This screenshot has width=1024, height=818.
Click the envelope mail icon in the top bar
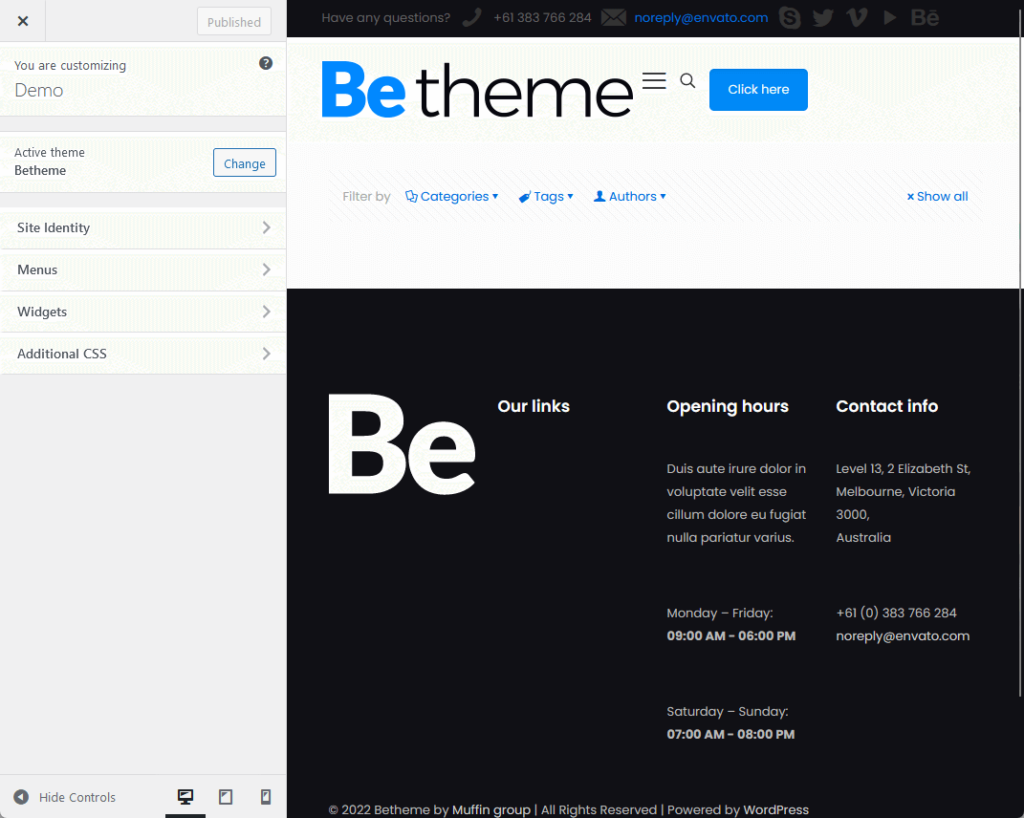pyautogui.click(x=613, y=18)
